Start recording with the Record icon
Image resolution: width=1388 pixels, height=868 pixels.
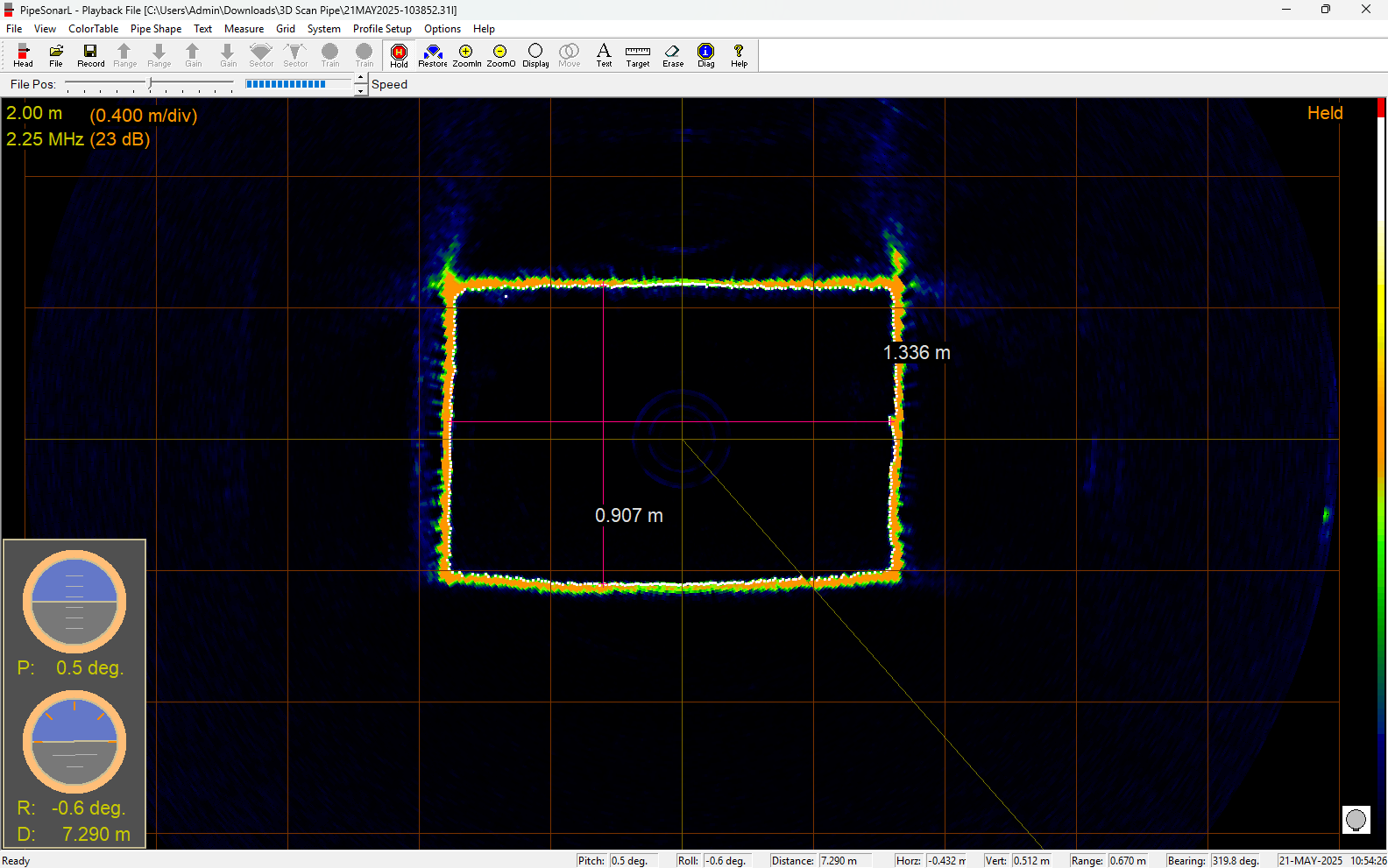(90, 55)
